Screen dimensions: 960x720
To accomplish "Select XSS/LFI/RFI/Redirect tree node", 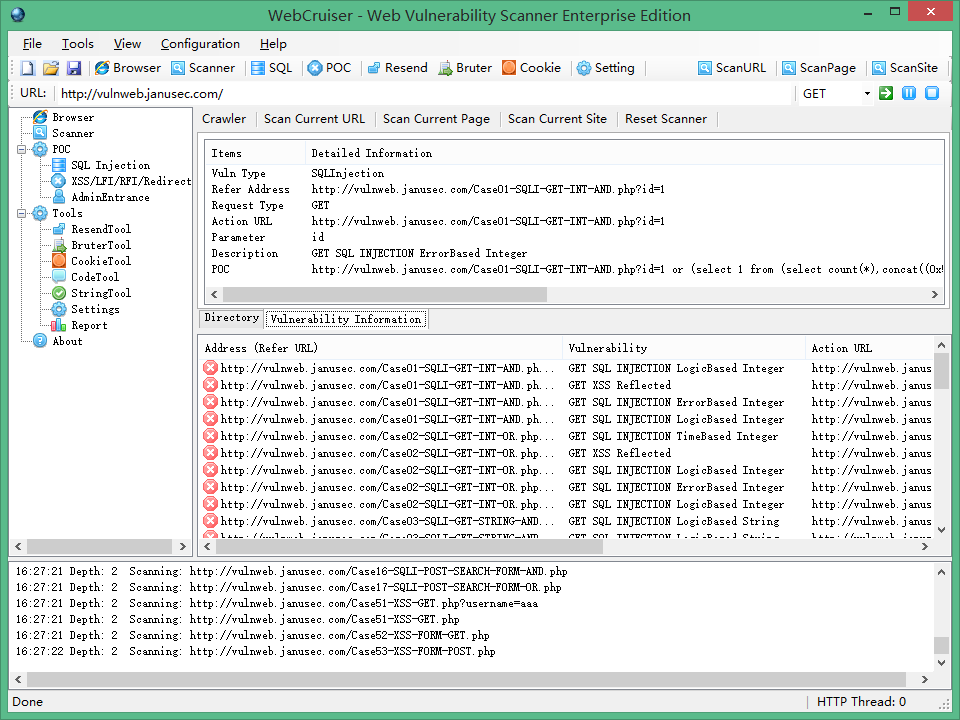I will [x=131, y=181].
